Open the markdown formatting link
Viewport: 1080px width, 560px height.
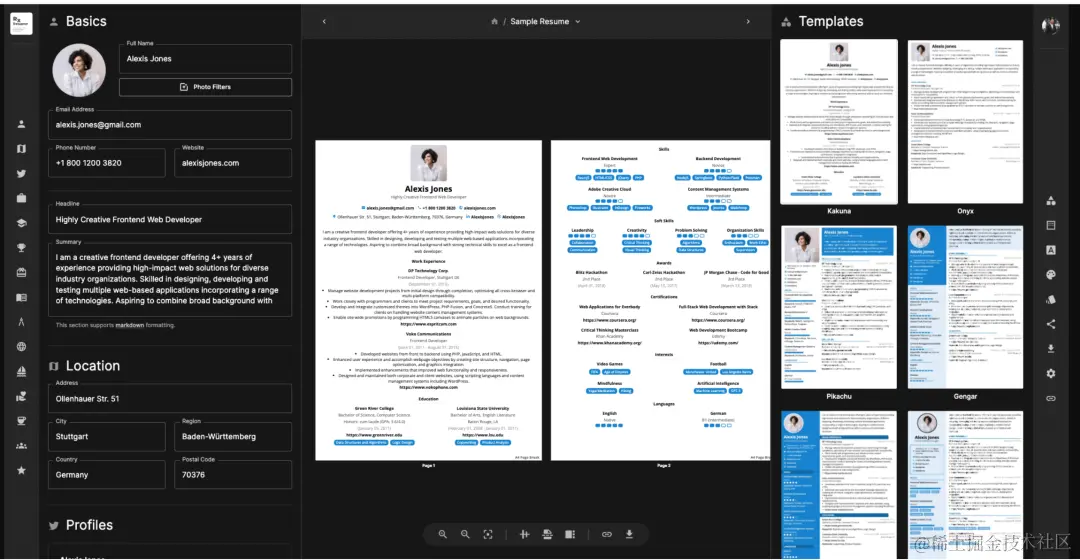pyautogui.click(x=129, y=325)
